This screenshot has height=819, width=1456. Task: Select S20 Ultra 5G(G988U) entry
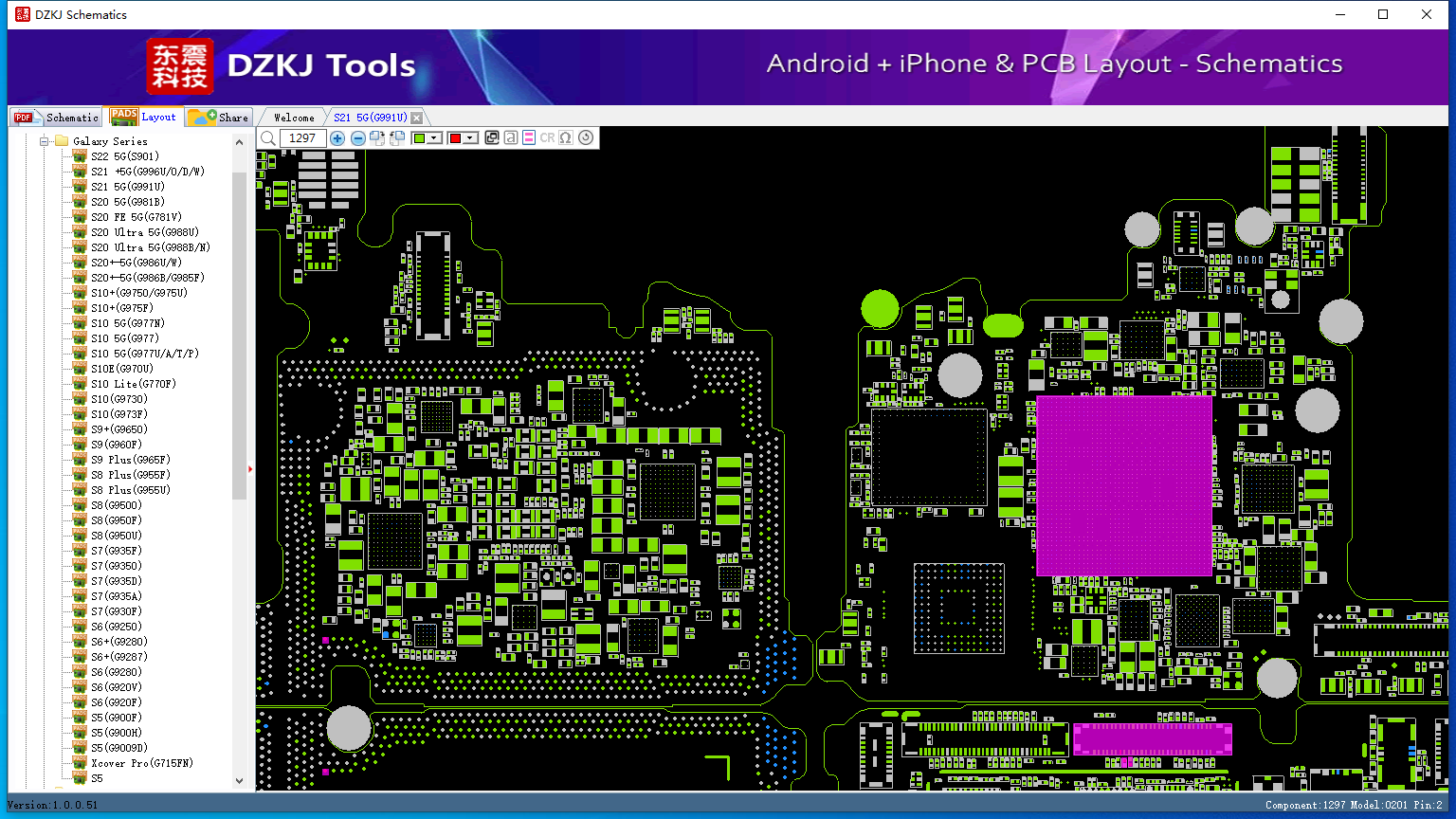[x=145, y=232]
